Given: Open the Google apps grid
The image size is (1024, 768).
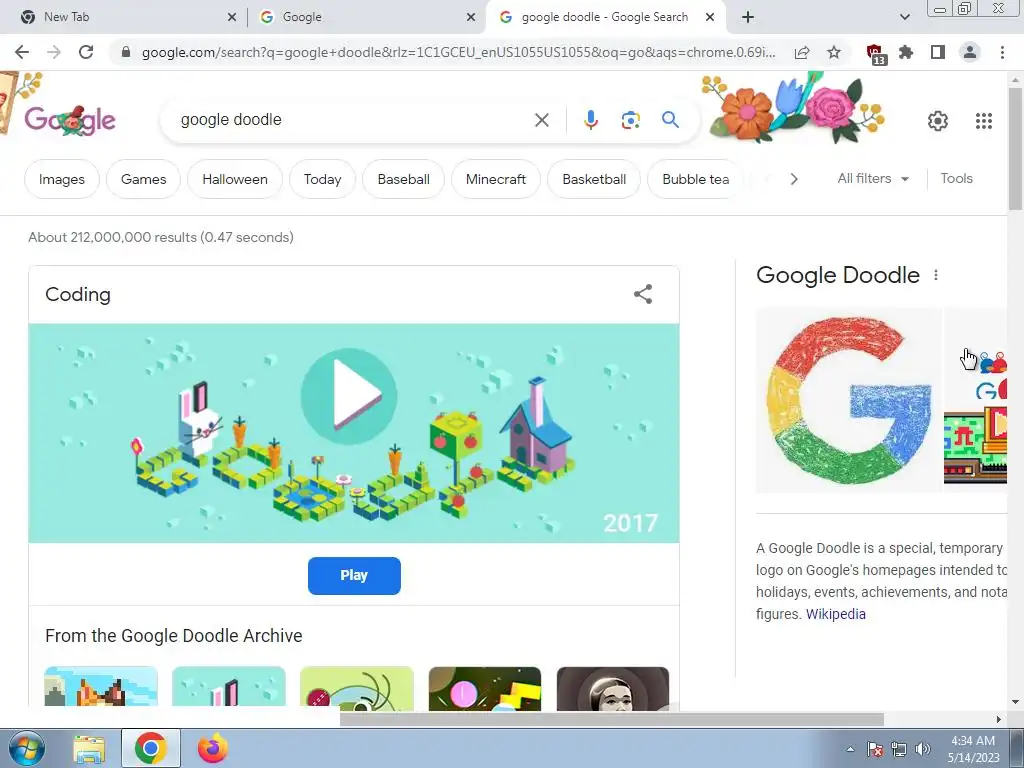Looking at the screenshot, I should pos(984,121).
